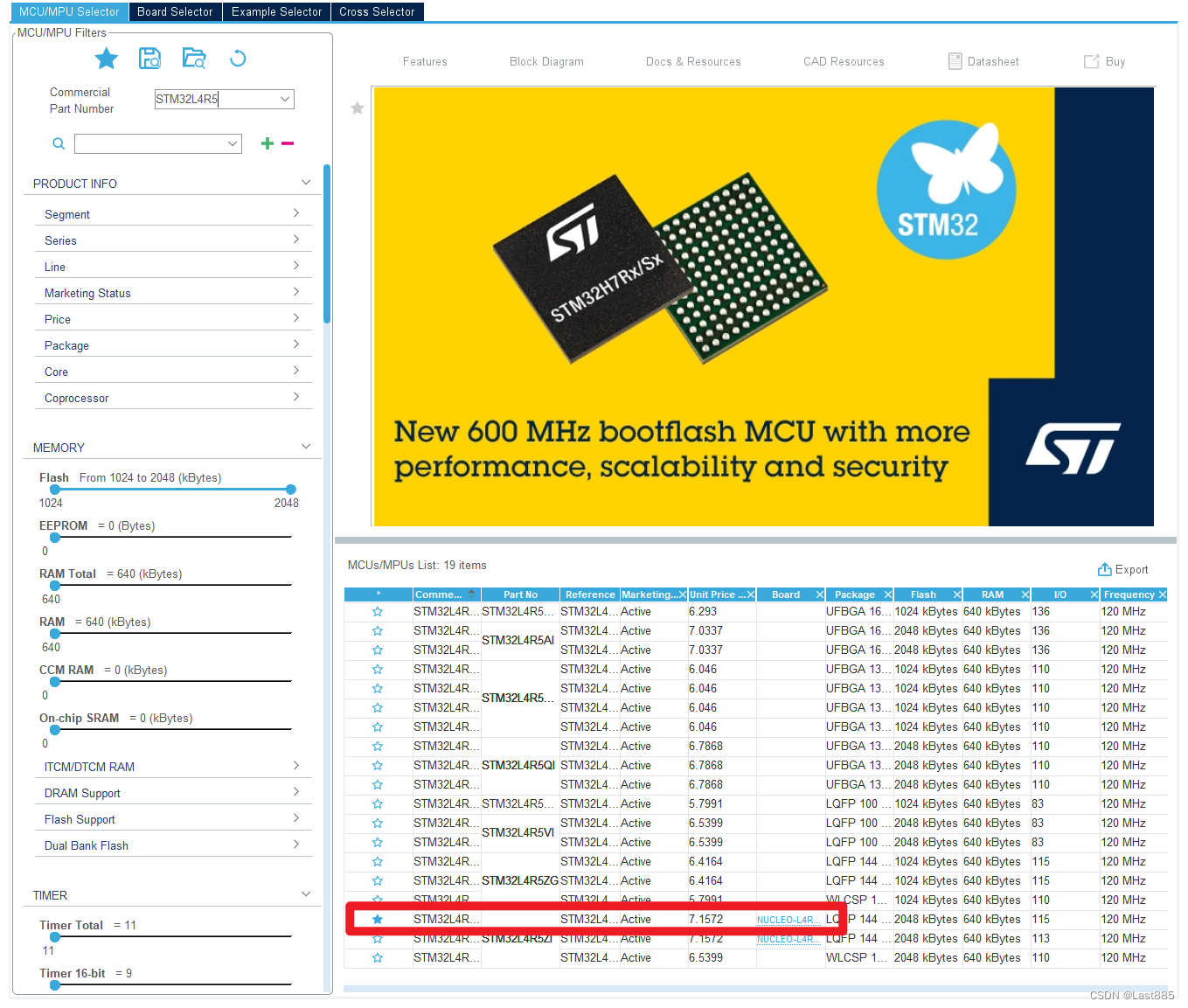Expand the ITCM/DTCM RAM filter
This screenshot has width=1188, height=1008.
click(x=295, y=766)
